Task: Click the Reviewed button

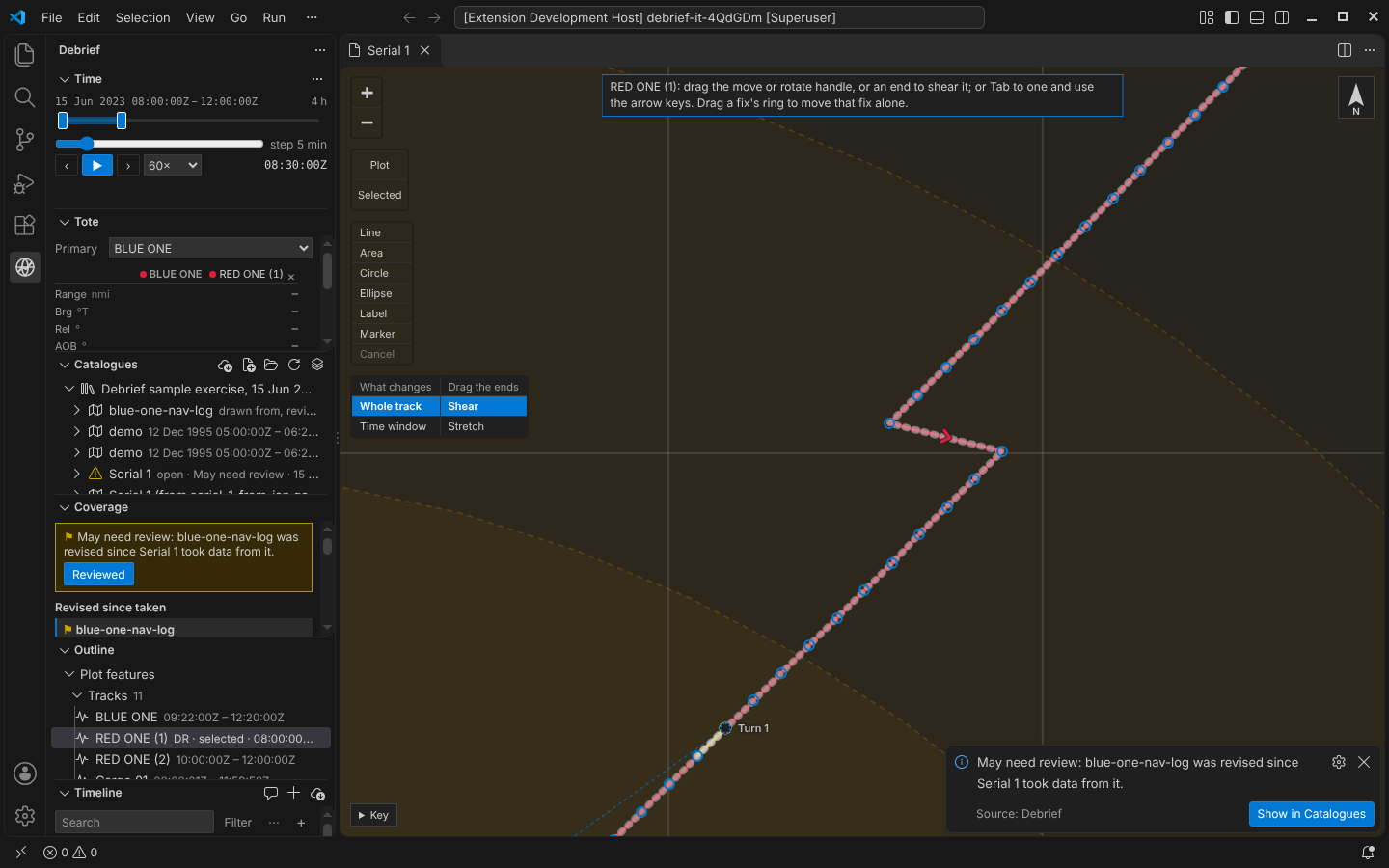Action: (x=98, y=575)
